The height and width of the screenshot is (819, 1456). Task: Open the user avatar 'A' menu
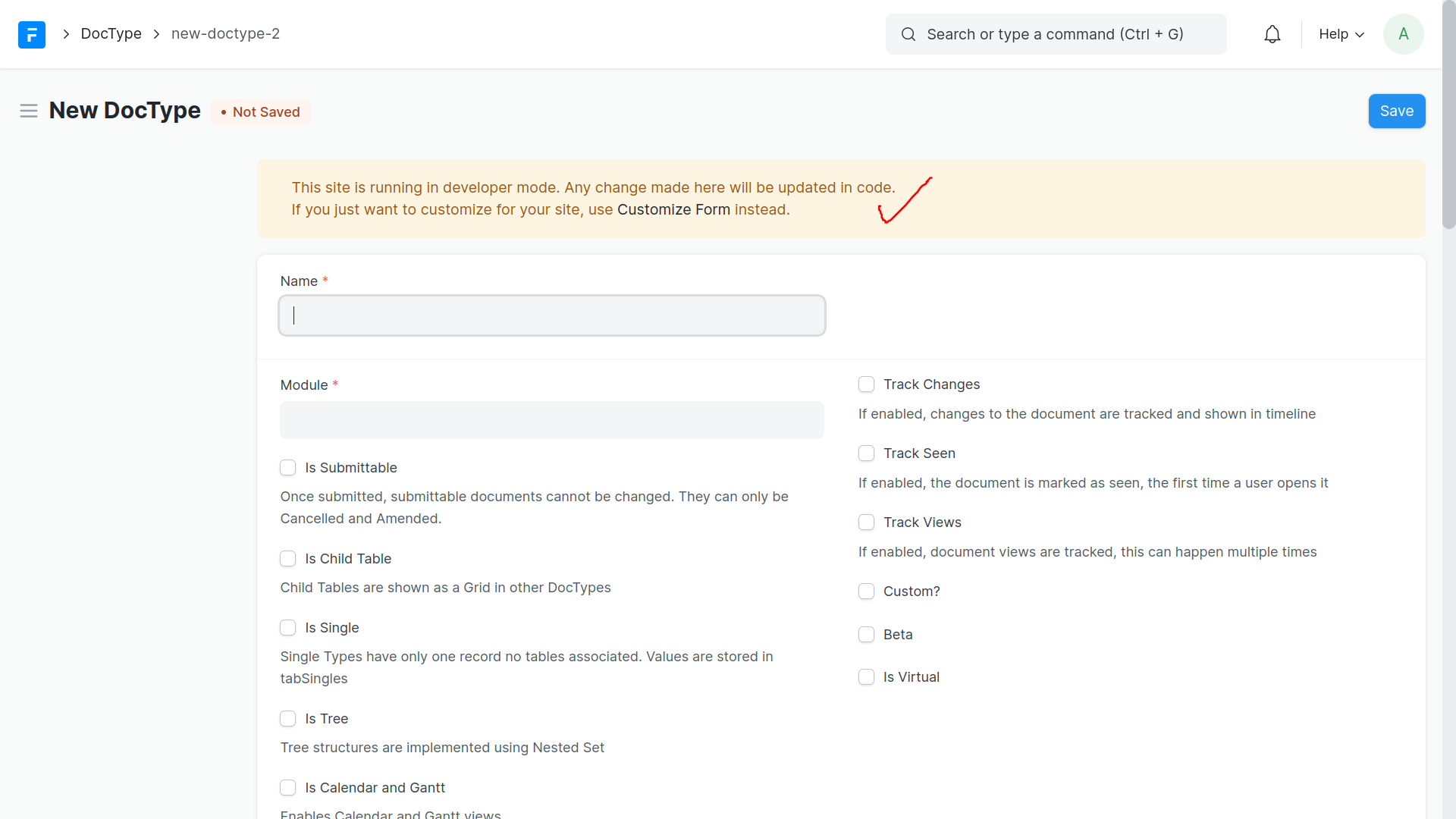click(1403, 34)
